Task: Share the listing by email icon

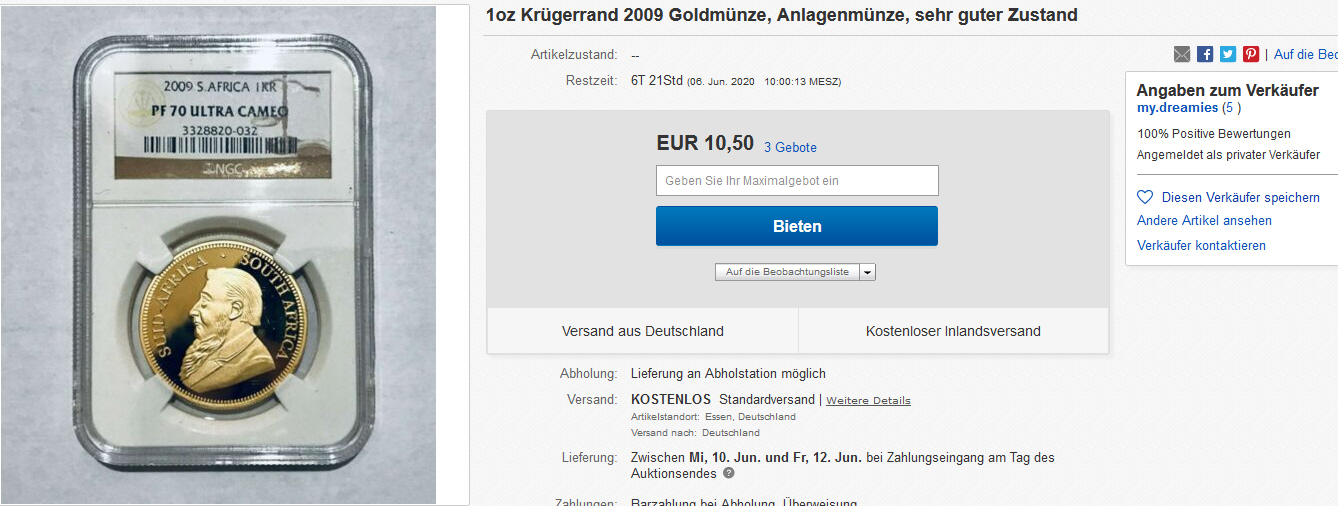Action: coord(1182,54)
